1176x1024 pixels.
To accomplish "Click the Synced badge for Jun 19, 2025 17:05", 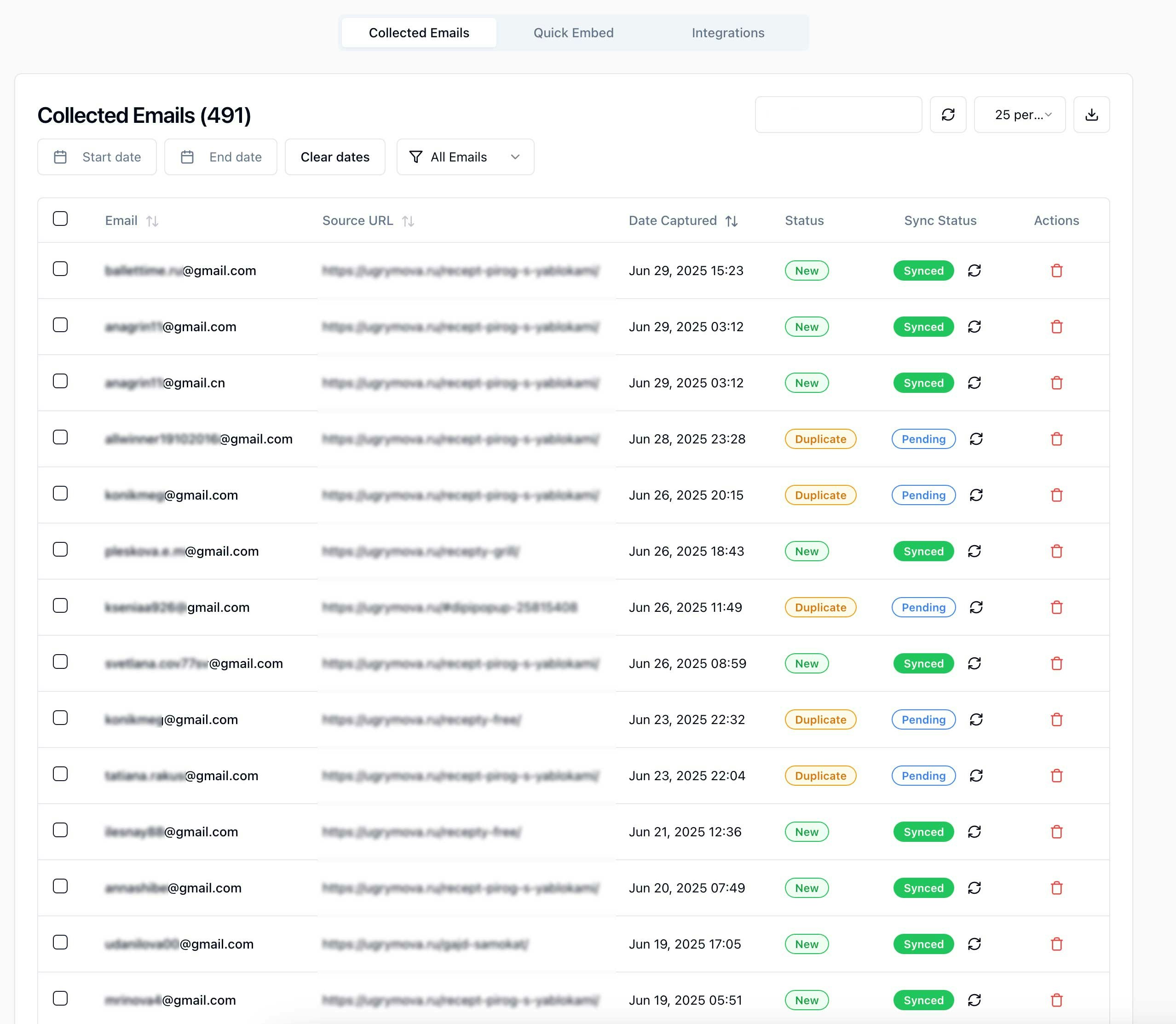I will tap(923, 944).
